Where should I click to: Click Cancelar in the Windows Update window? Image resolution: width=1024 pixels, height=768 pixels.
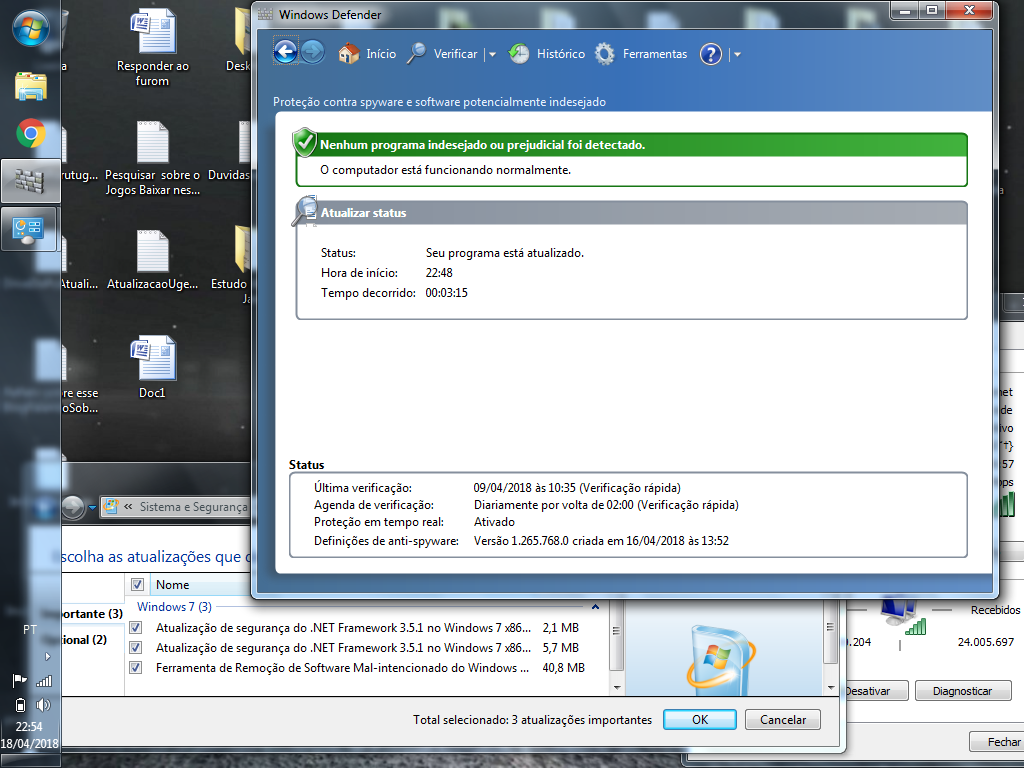click(x=782, y=720)
